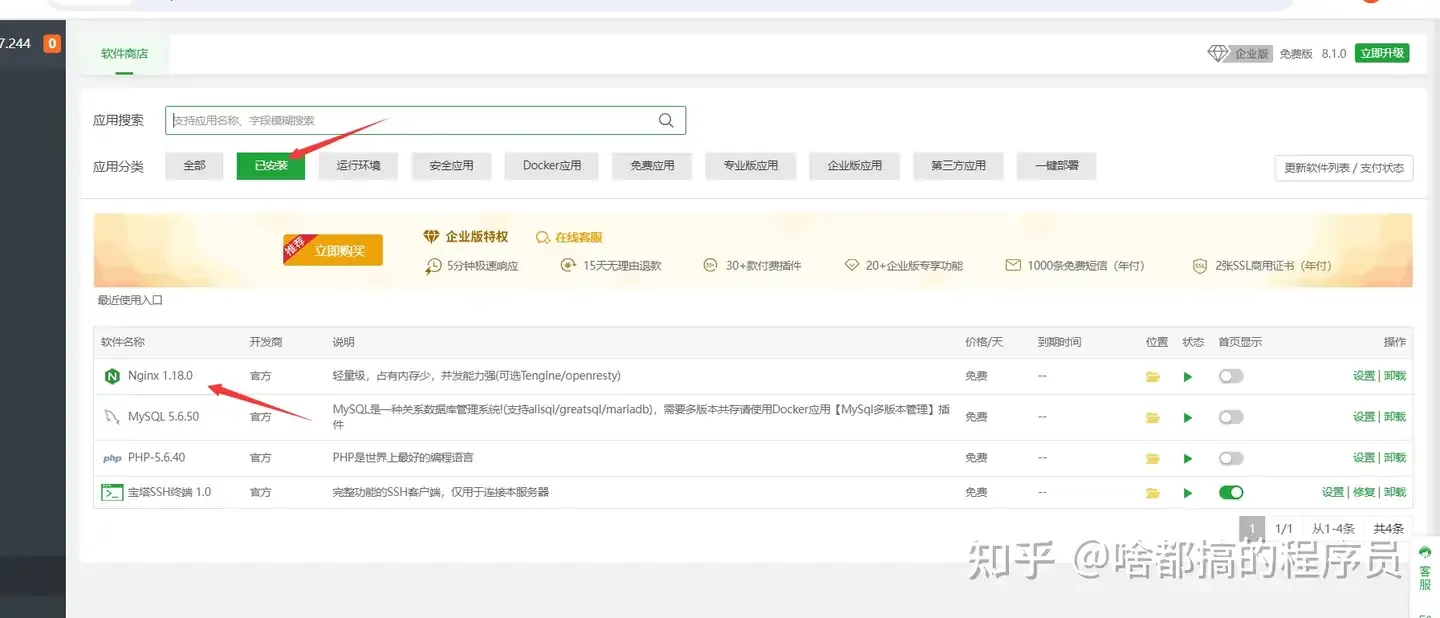Enable 首页显示 toggle for Nginx
The width and height of the screenshot is (1440, 618).
[1231, 376]
